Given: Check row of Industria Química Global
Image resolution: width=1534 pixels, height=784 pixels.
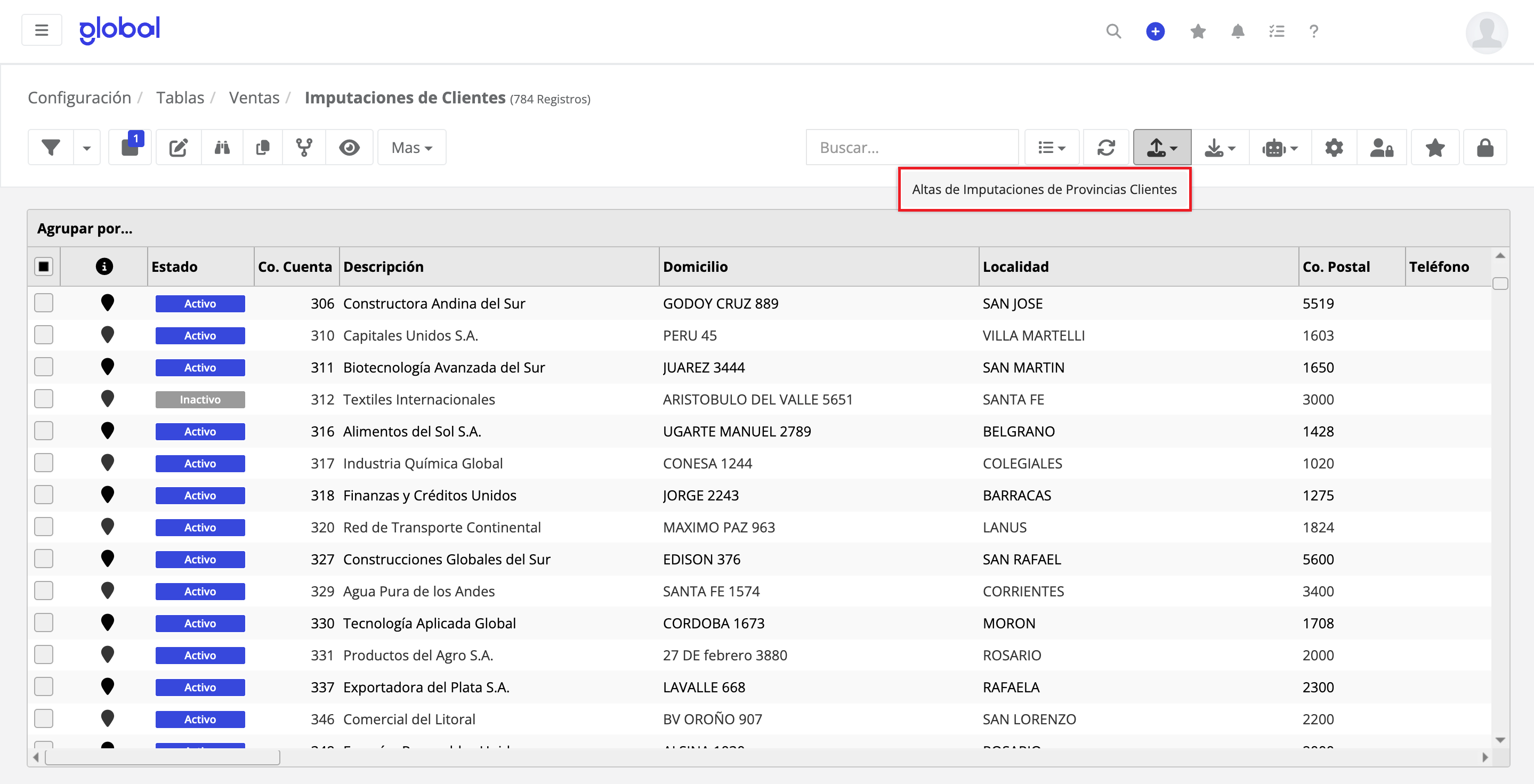Looking at the screenshot, I should pyautogui.click(x=44, y=463).
